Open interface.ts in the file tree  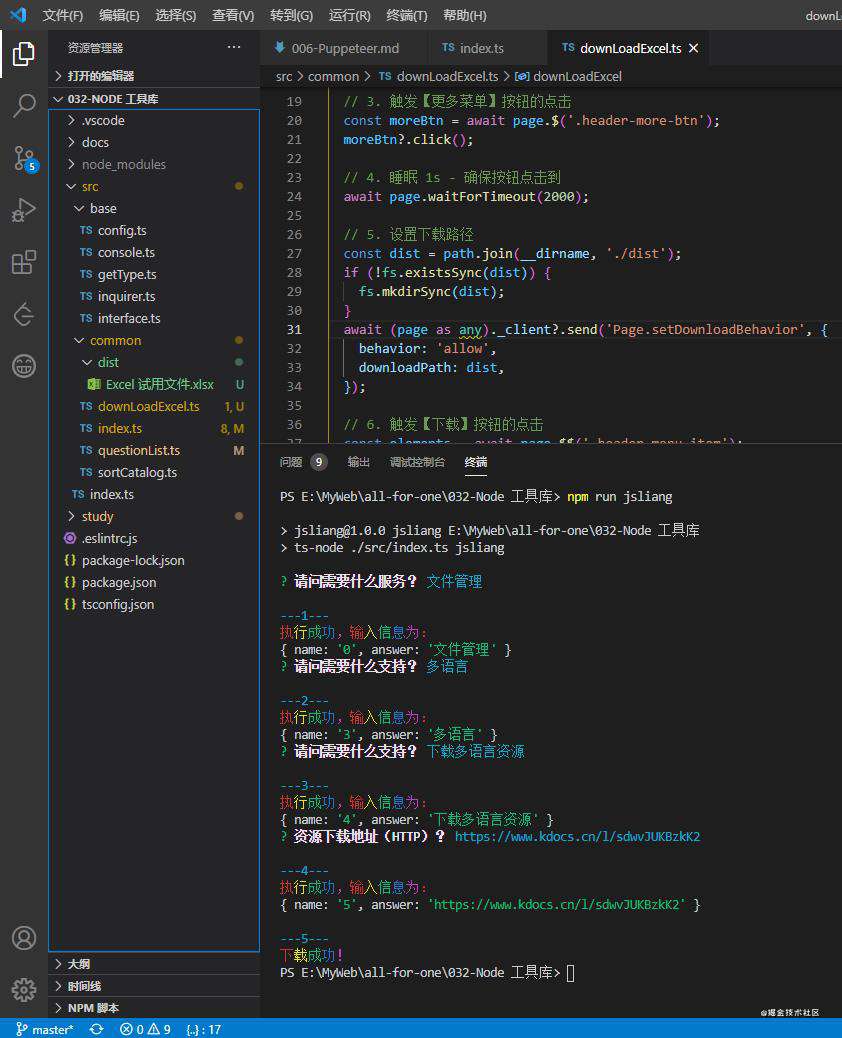tap(154, 318)
